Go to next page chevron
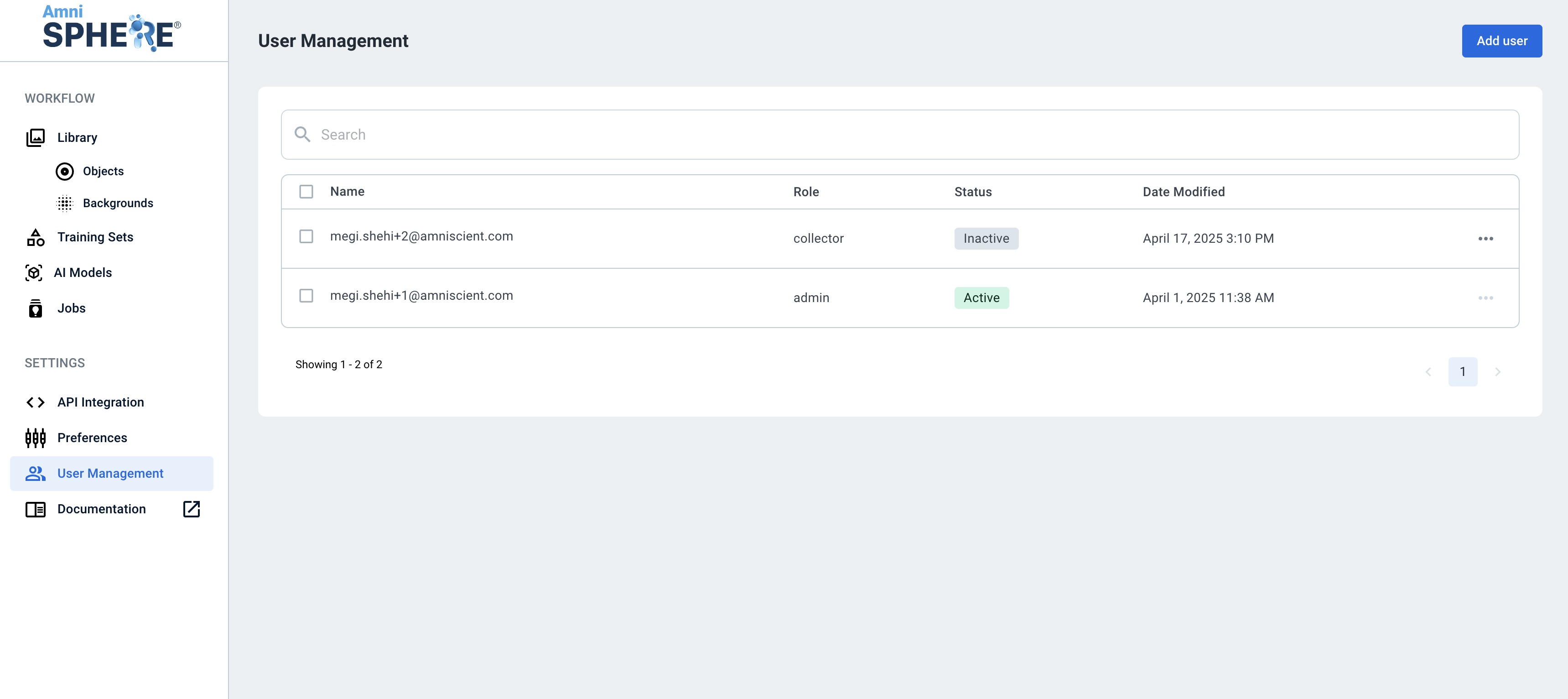The image size is (1568, 699). click(x=1498, y=372)
